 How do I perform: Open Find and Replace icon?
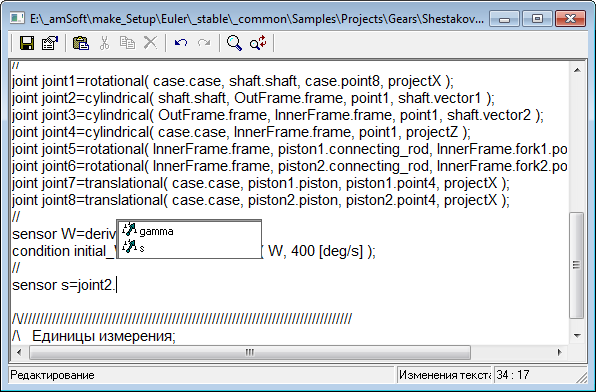pyautogui.click(x=258, y=43)
